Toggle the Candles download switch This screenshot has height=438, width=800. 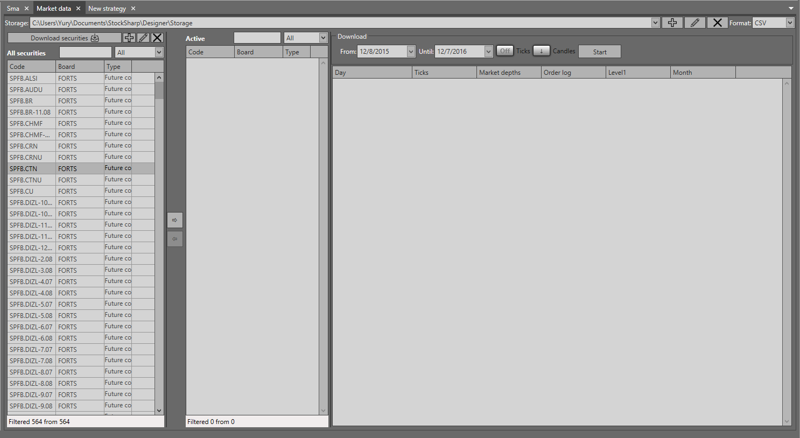point(540,51)
